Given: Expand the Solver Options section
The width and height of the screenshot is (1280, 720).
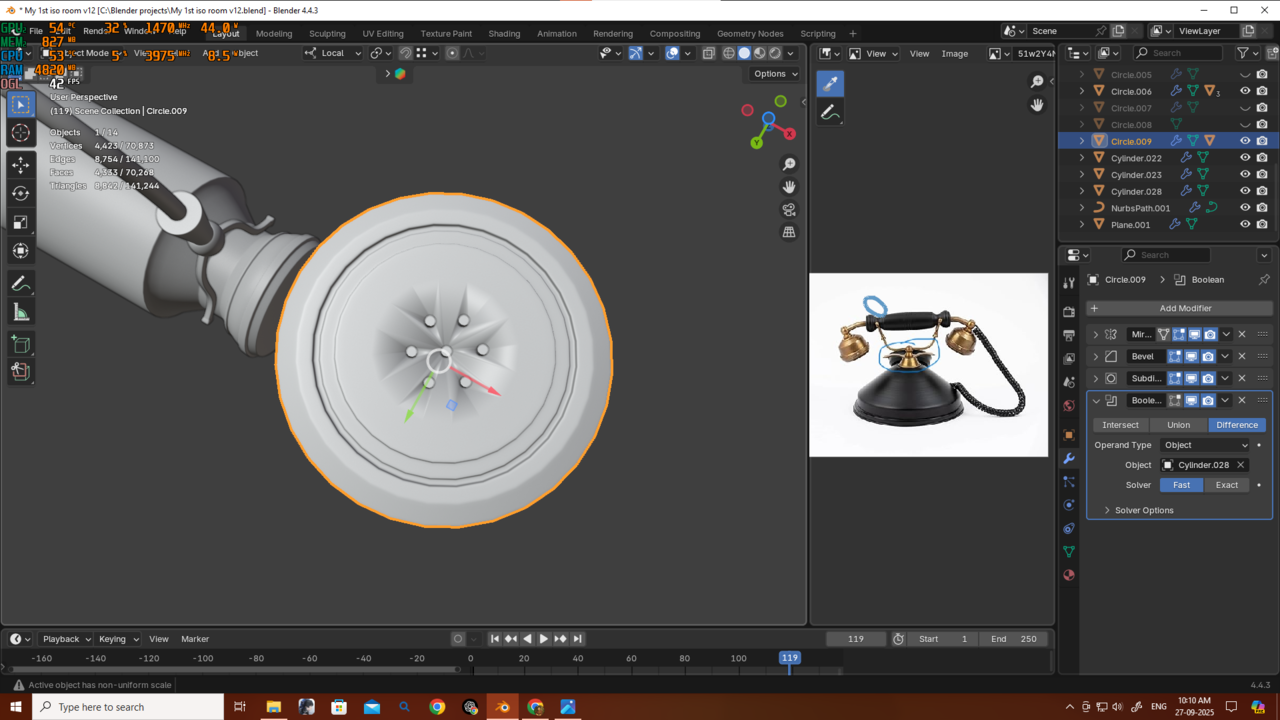Looking at the screenshot, I should [1144, 510].
